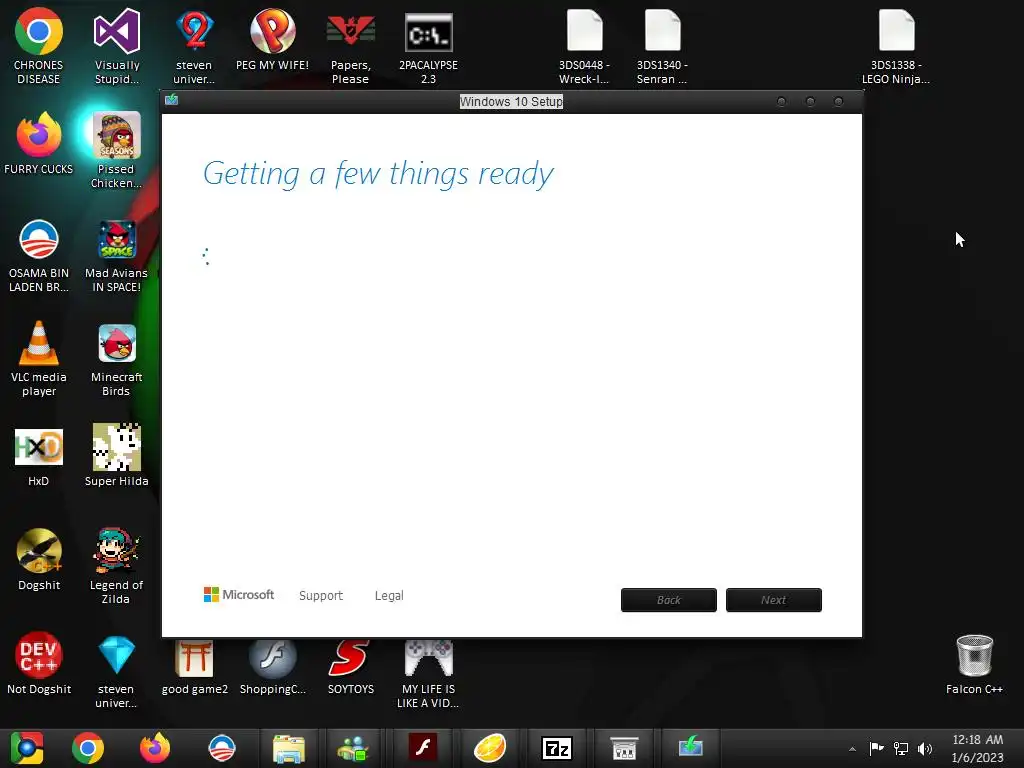Open the diamond steven univer... icon near SOYTOYS row
Screen dimensions: 1024x768
point(117,655)
